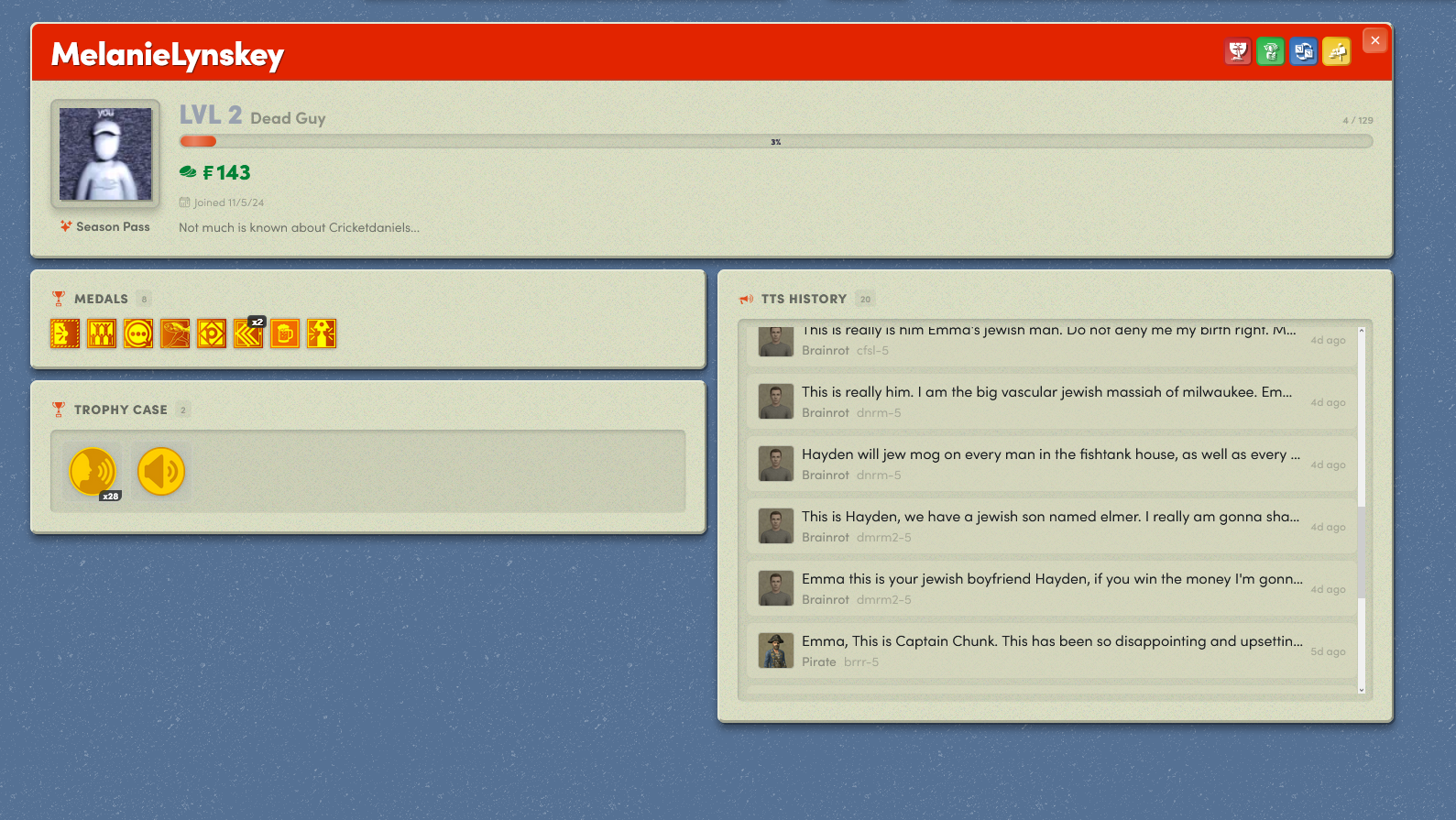
Task: Click the red shield icon in the header
Action: pyautogui.click(x=1238, y=51)
